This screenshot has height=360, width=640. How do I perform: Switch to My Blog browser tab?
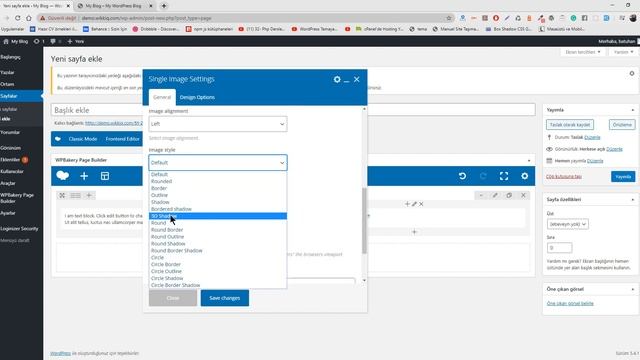[113, 6]
